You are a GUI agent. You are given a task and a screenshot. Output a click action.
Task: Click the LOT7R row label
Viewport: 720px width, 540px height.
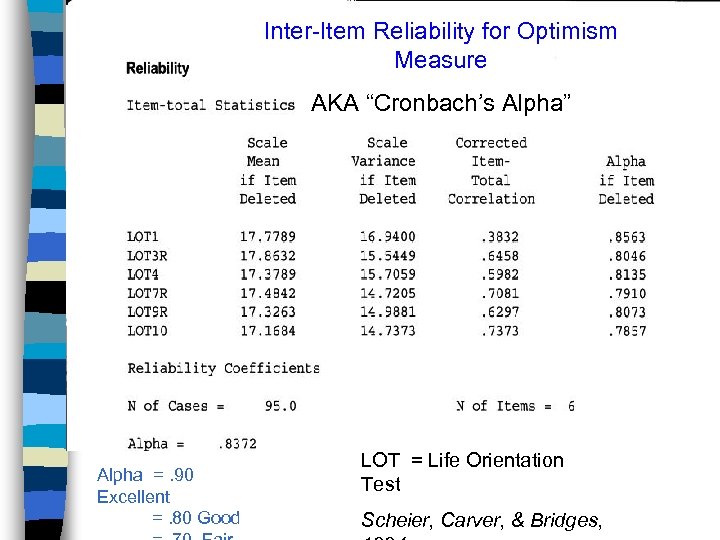(x=147, y=293)
